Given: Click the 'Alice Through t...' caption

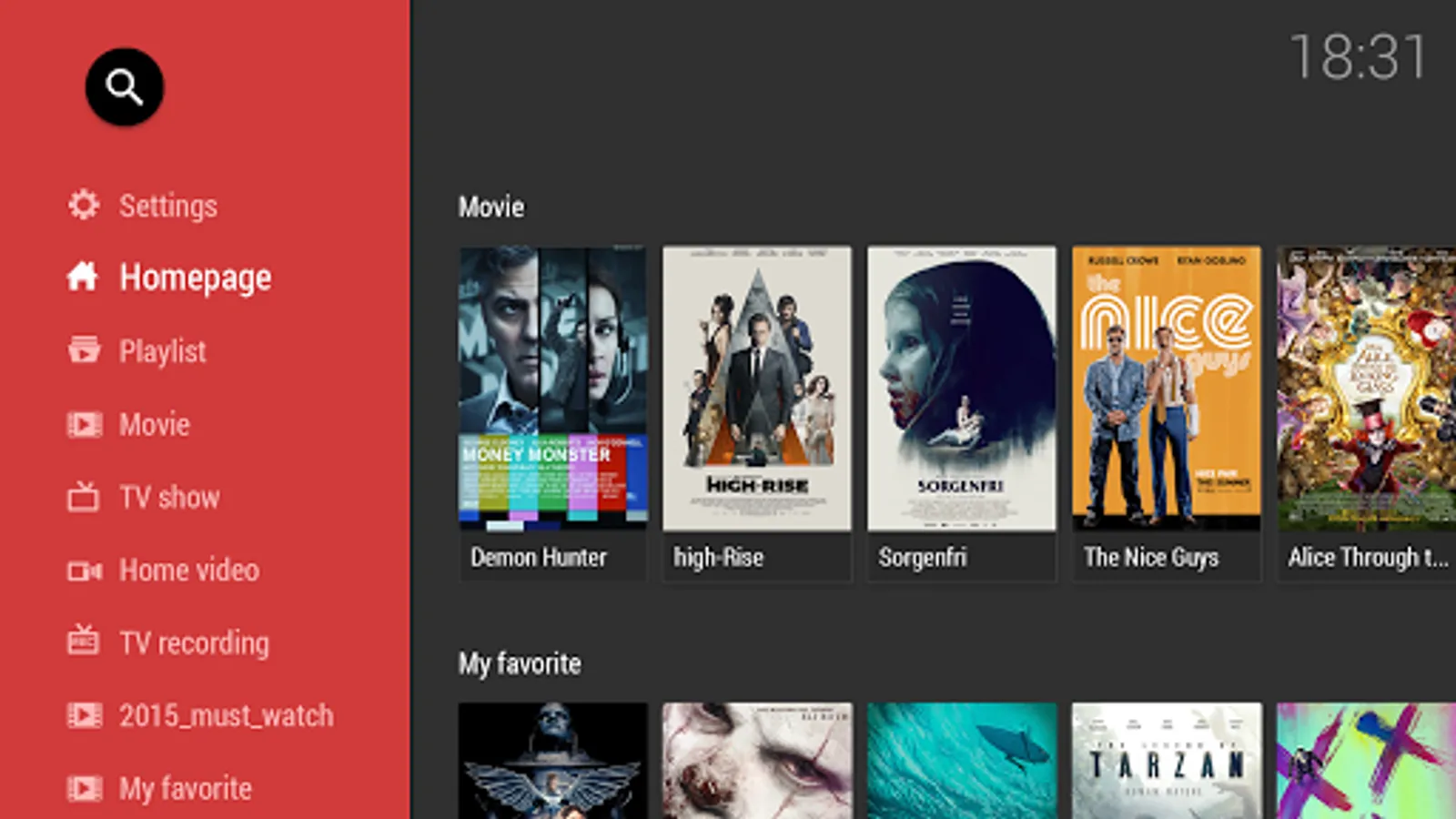Looking at the screenshot, I should pos(1368,558).
